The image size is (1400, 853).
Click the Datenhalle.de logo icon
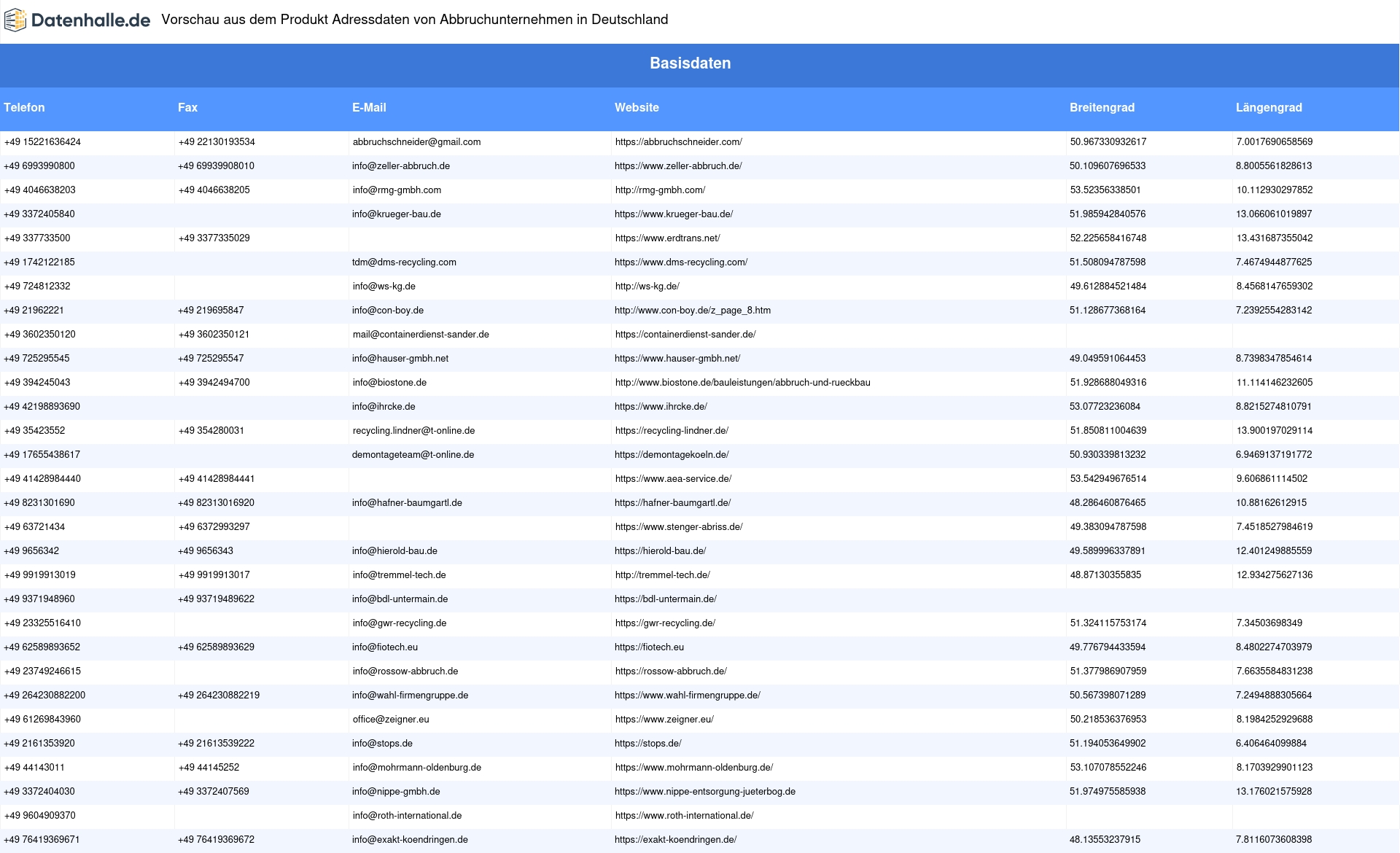click(x=15, y=20)
